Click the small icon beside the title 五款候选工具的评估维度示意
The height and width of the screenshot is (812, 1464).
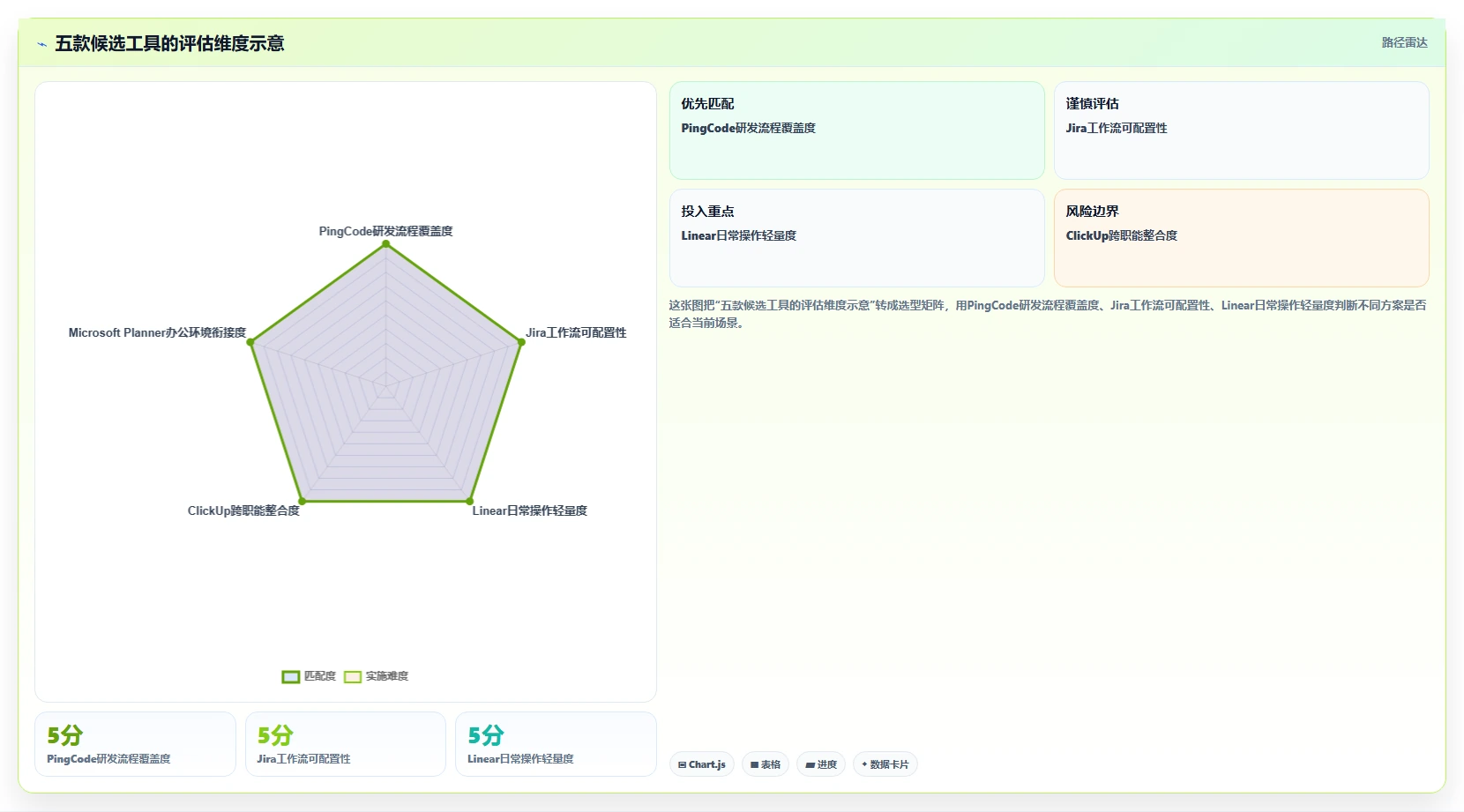(x=41, y=44)
